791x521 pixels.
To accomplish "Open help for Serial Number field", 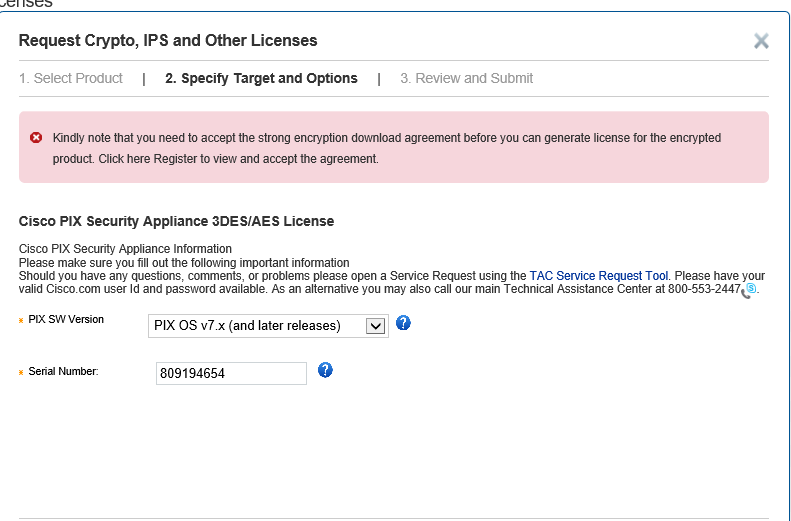I will [x=325, y=370].
